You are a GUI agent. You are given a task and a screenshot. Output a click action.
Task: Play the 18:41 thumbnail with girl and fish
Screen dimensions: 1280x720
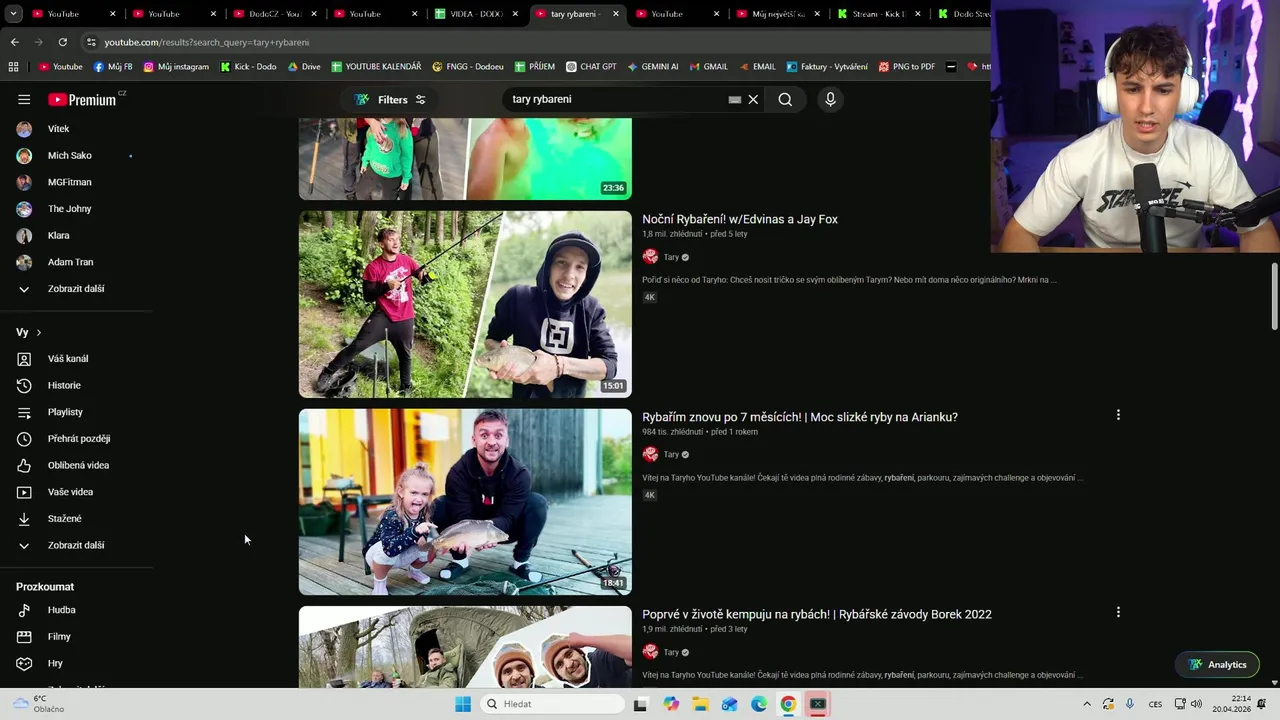point(465,502)
